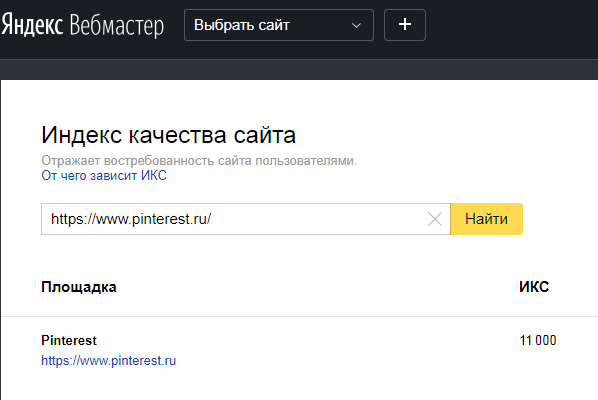Viewport: 598px width, 400px height.
Task: Click the yellow Найти button
Action: [x=487, y=219]
